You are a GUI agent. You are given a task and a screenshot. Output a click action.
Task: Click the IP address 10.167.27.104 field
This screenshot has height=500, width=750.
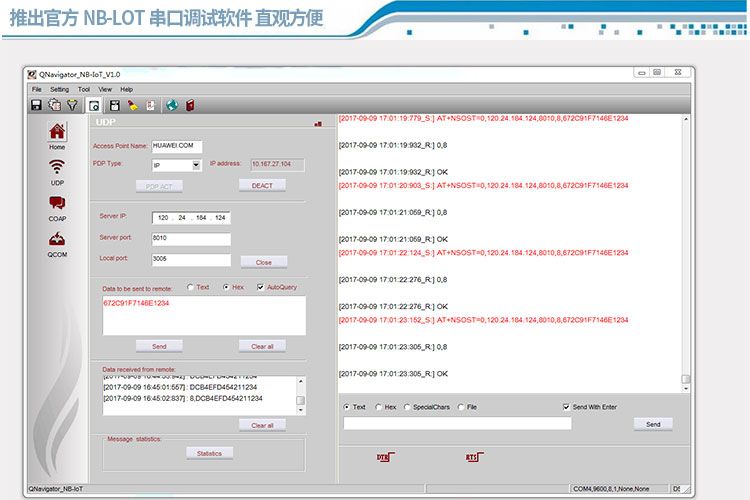277,165
